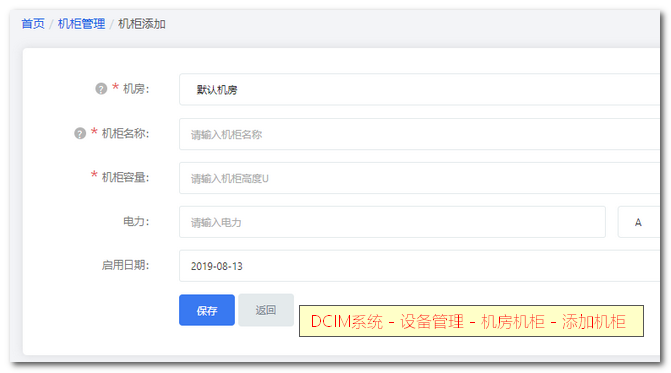Click the blue 保存 button
The image size is (671, 373).
click(207, 310)
